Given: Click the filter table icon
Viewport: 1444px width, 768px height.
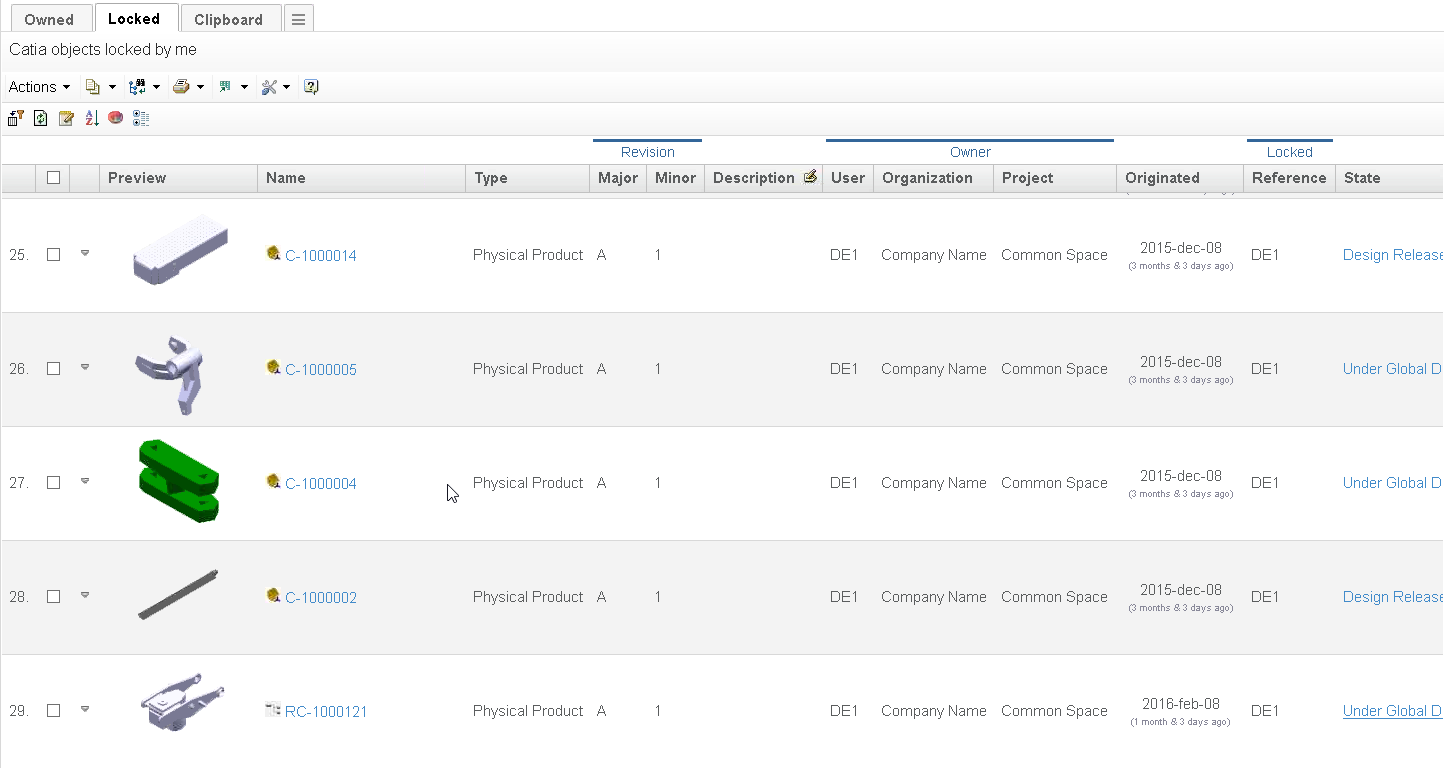Looking at the screenshot, I should tap(16, 118).
